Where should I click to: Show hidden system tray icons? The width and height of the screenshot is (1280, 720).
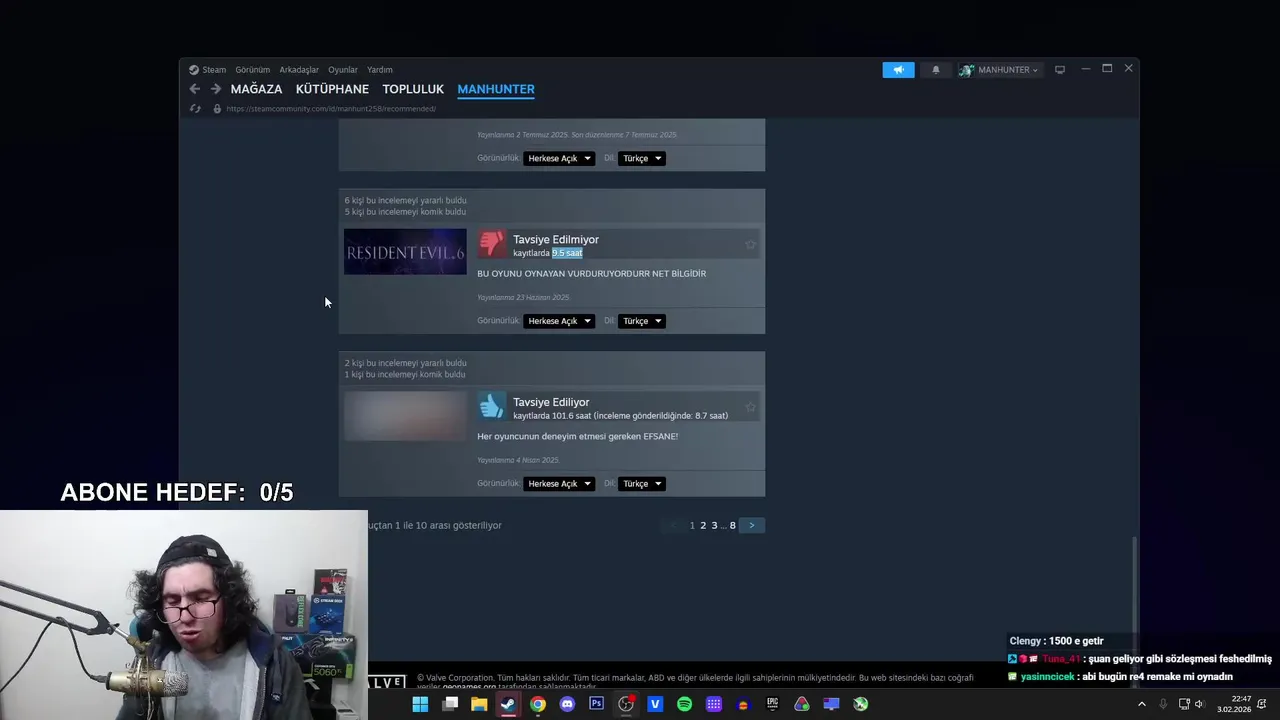point(1142,704)
